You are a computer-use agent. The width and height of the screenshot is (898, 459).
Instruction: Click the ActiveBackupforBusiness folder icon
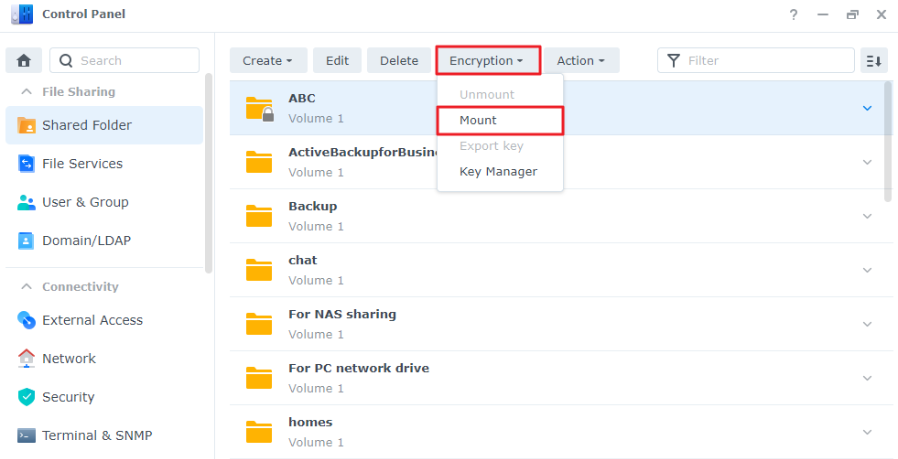(259, 162)
